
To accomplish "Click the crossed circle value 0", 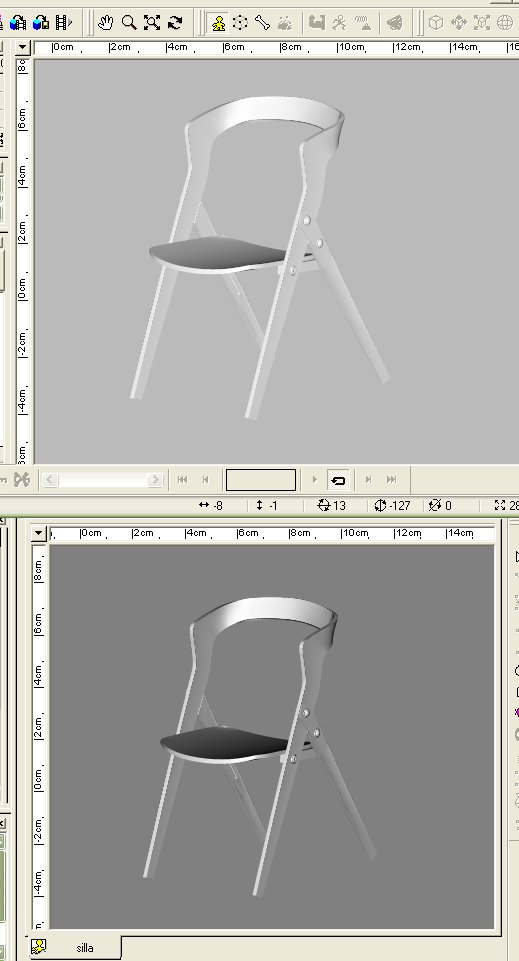I will point(448,506).
